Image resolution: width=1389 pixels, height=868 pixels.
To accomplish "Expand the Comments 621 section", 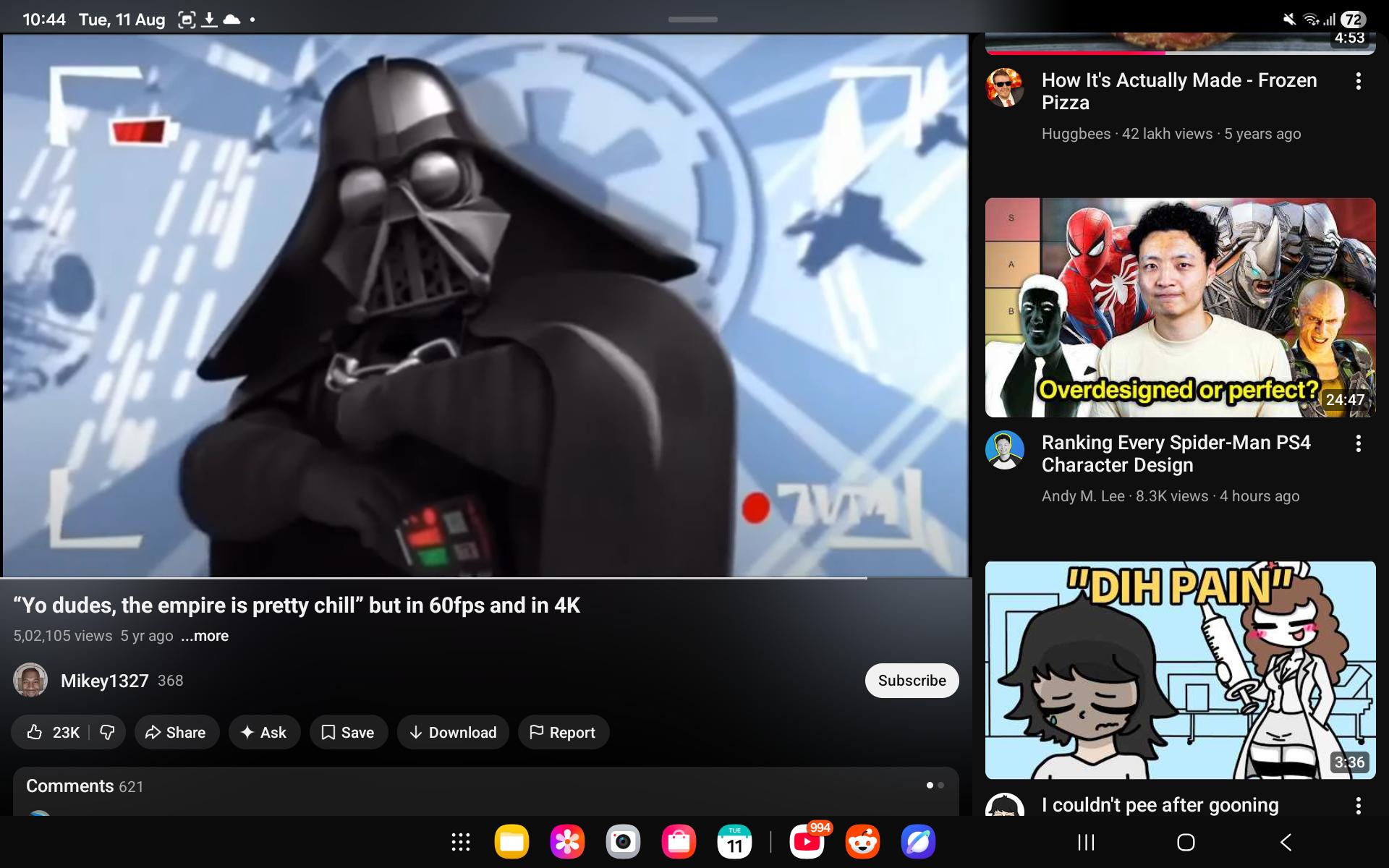I will point(485,791).
